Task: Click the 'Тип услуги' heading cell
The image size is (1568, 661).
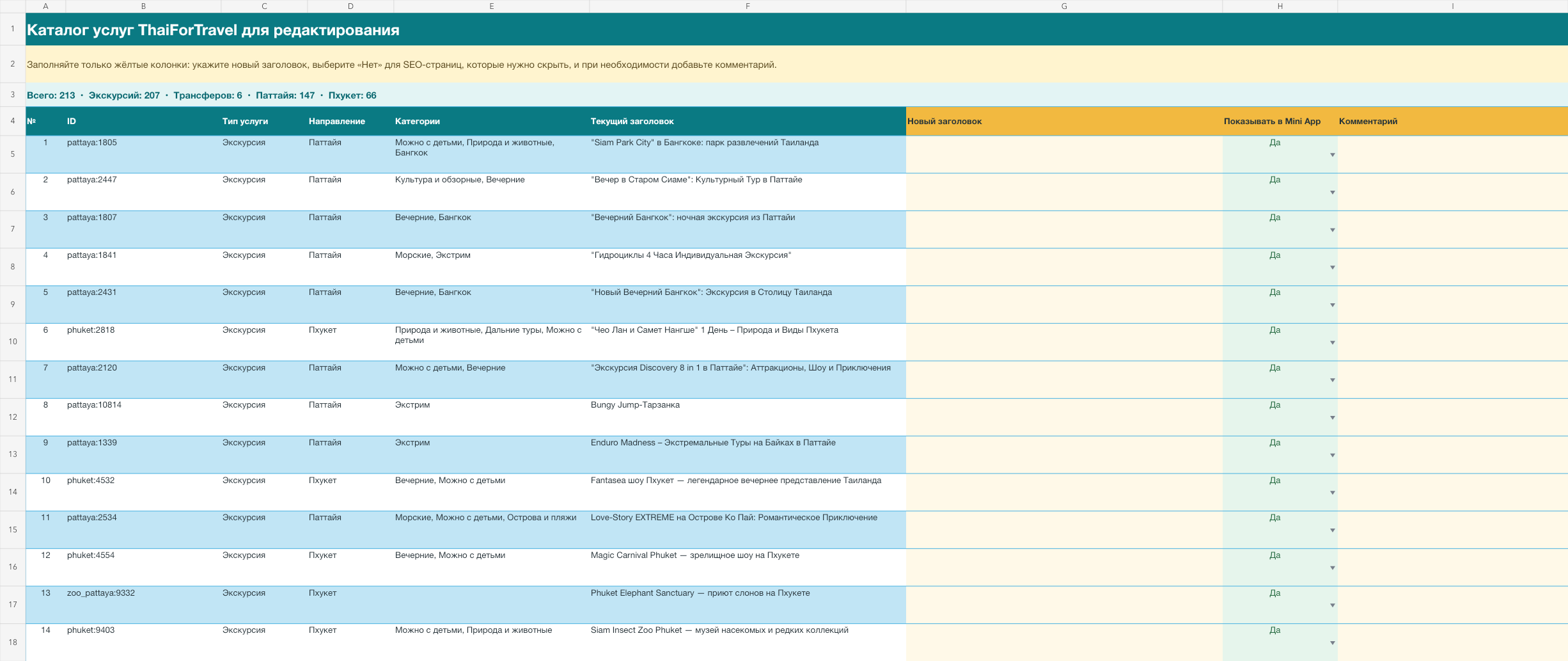Action: [x=264, y=121]
